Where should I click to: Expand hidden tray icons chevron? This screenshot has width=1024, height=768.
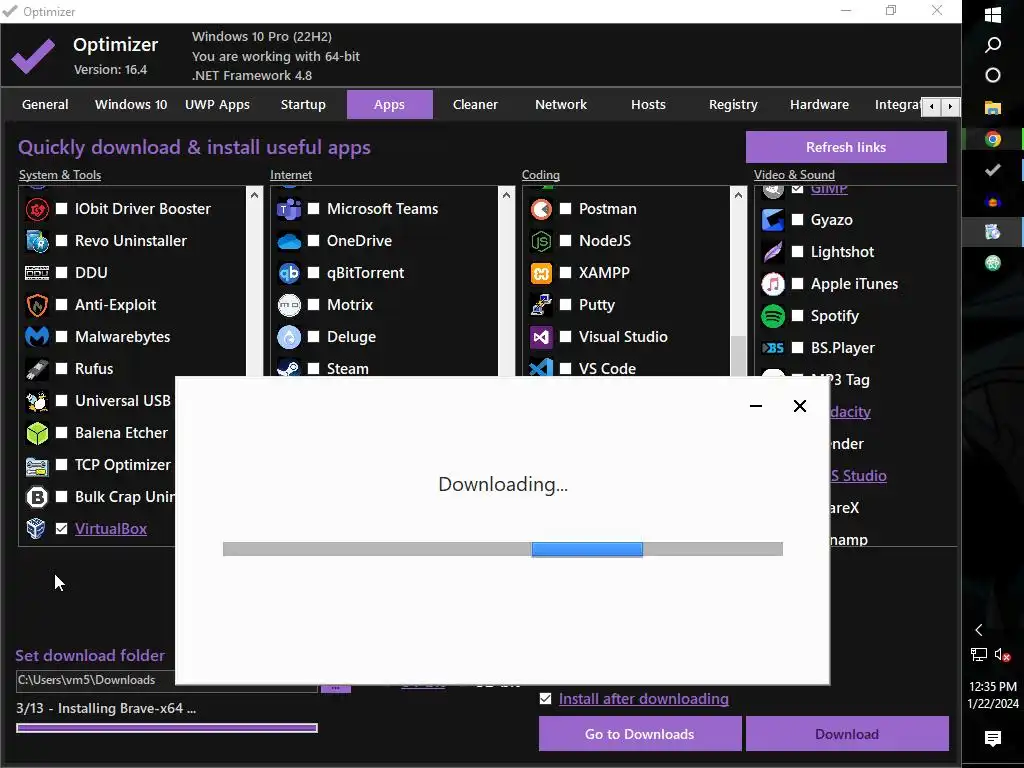978,630
